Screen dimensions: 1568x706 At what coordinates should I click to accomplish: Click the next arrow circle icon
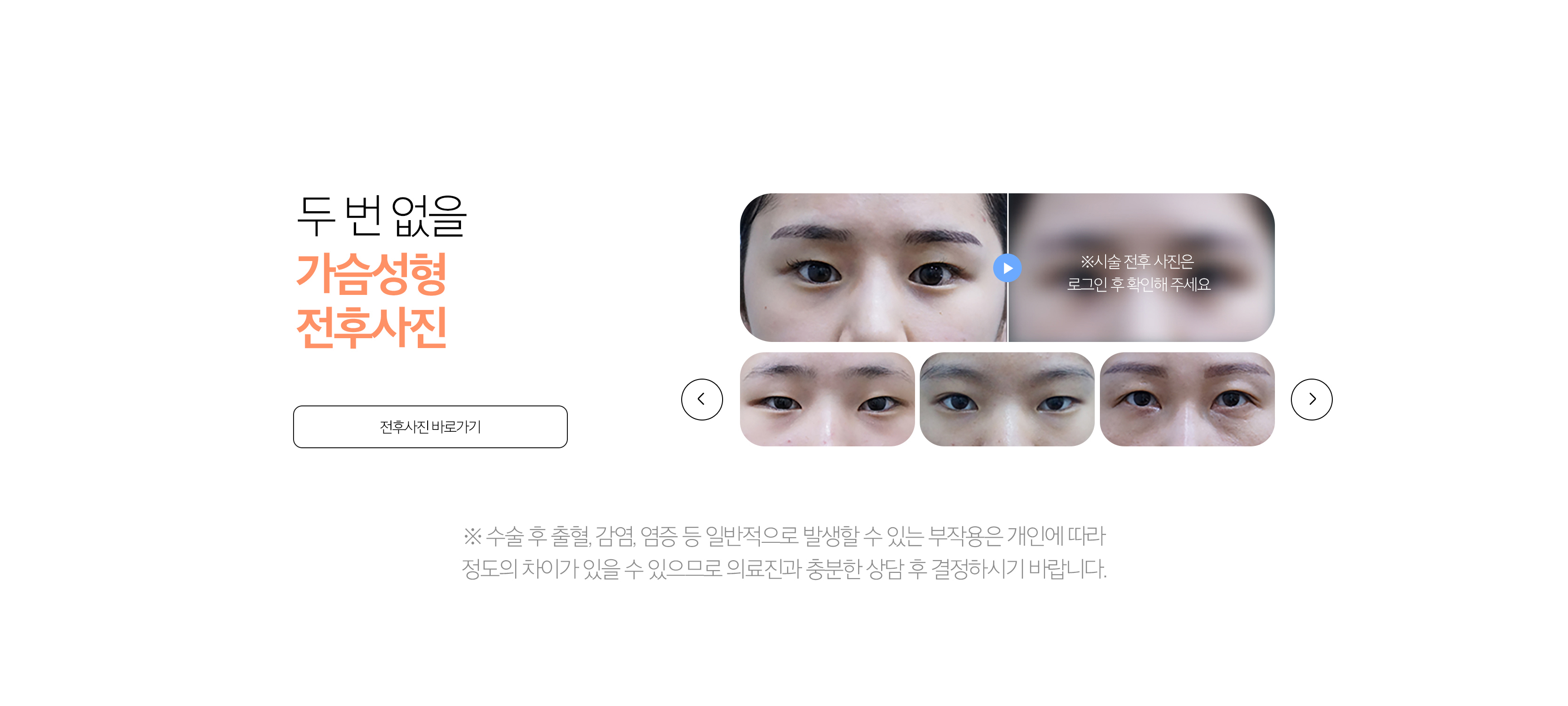pyautogui.click(x=1312, y=399)
